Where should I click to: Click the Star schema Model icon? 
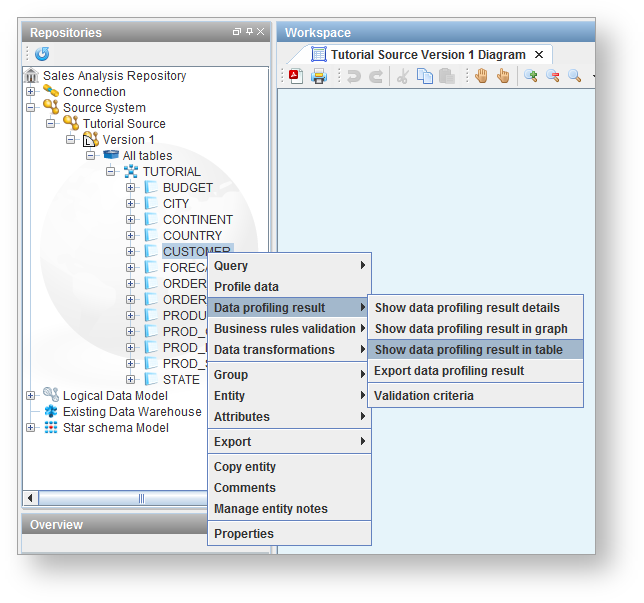[51, 427]
